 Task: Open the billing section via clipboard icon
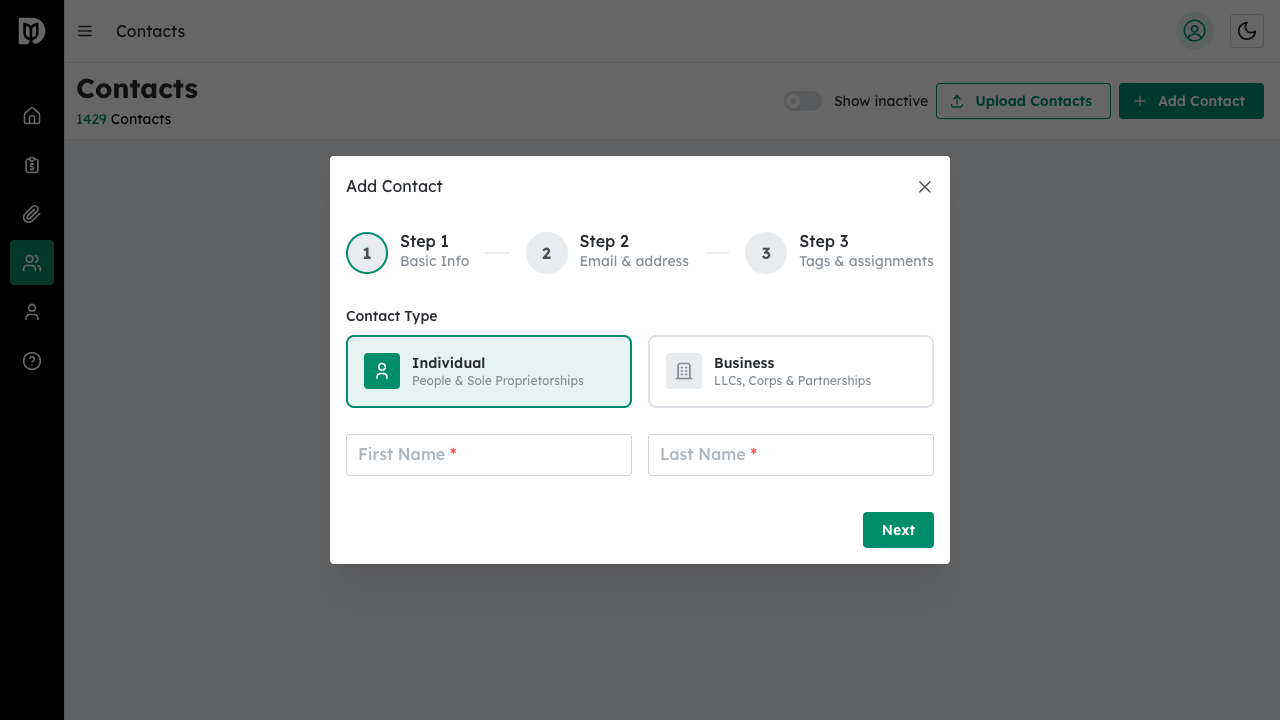[x=31, y=164]
